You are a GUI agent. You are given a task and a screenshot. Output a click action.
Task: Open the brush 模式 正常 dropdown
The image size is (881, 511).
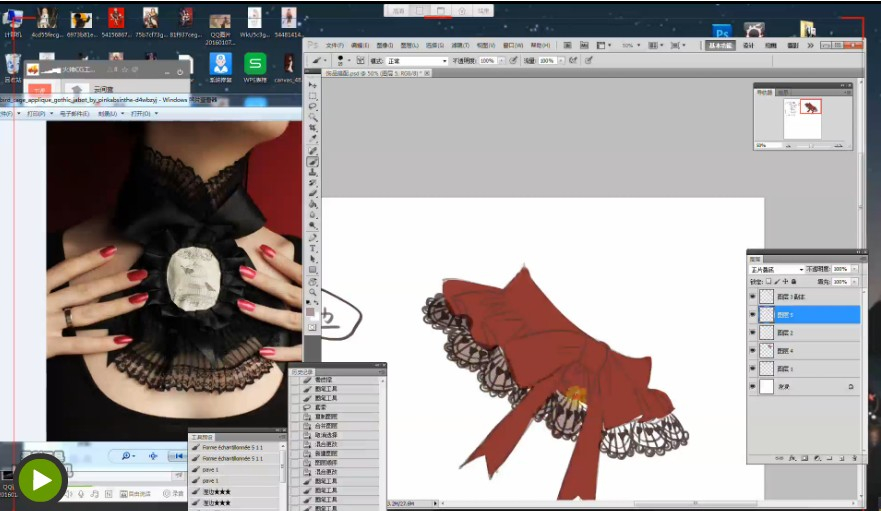(x=416, y=61)
